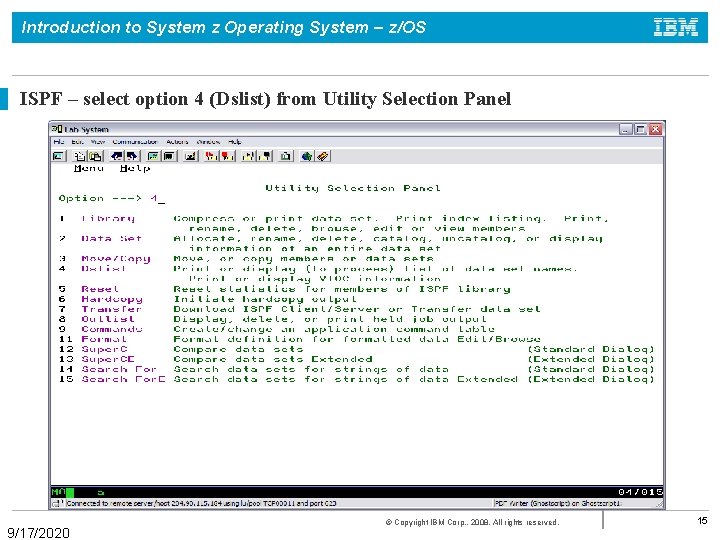The height and width of the screenshot is (540, 720).
Task: Select the SuperC utility option
Action: pos(104,349)
